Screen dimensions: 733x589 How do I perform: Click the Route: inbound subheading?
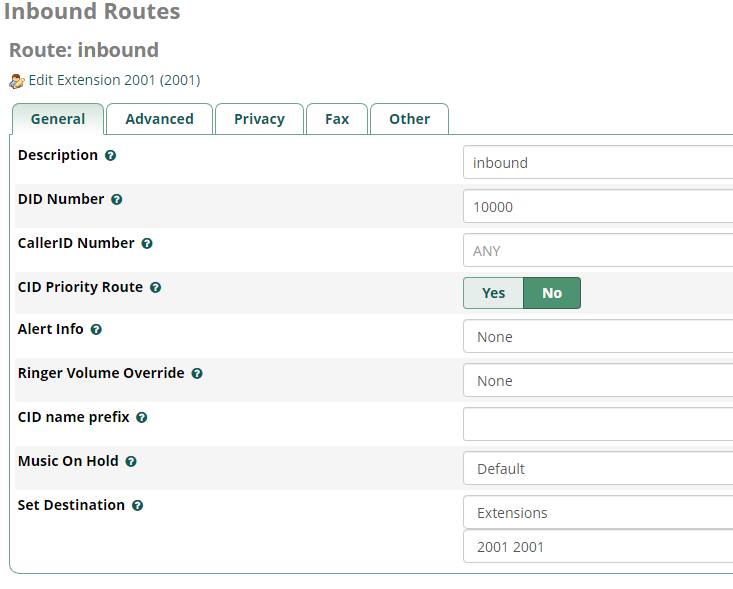(84, 50)
